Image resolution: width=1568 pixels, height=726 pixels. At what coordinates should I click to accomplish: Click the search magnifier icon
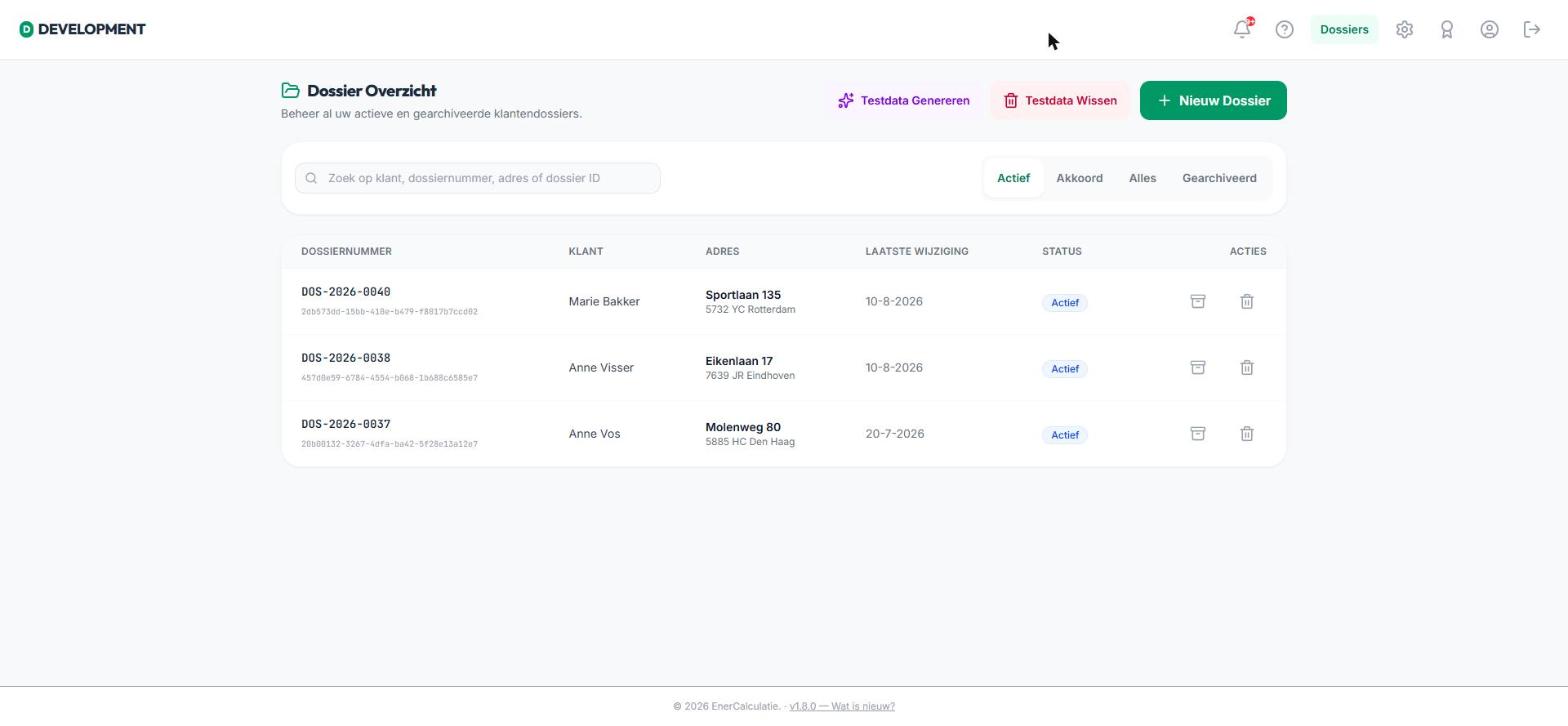point(311,178)
